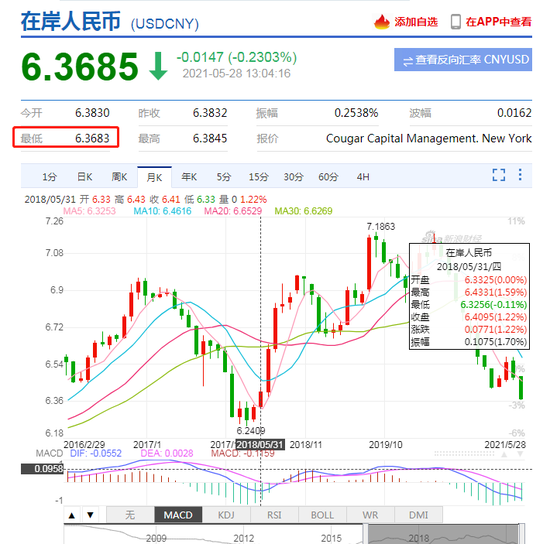
Task: Click right handle of timeline range slider
Action: [x=522, y=534]
